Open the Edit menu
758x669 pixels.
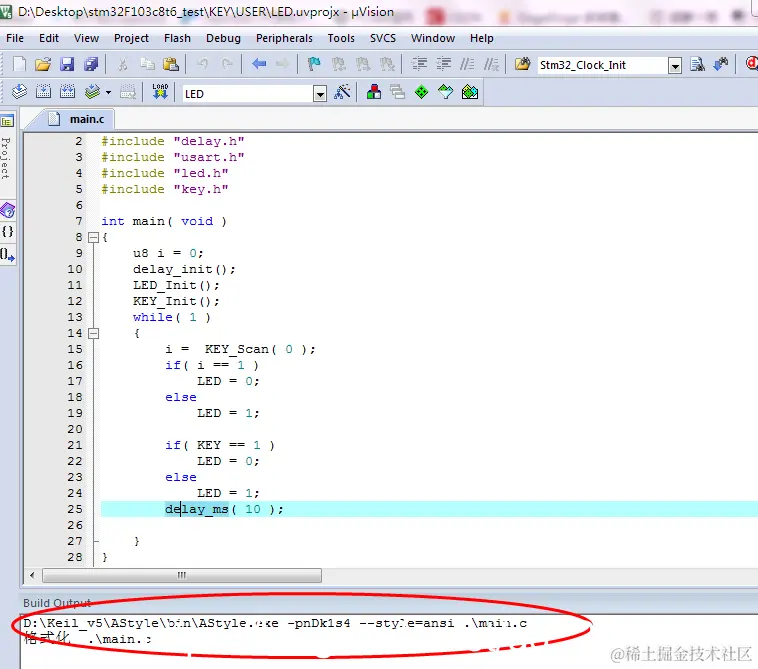tap(49, 38)
